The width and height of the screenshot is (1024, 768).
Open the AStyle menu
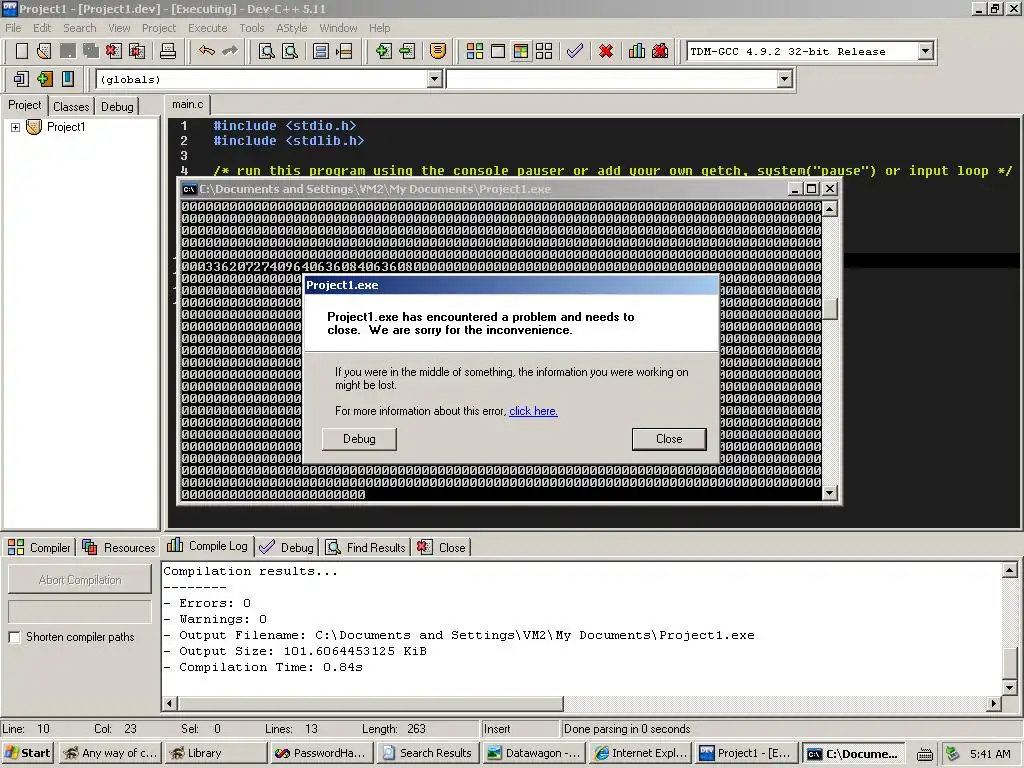point(291,28)
